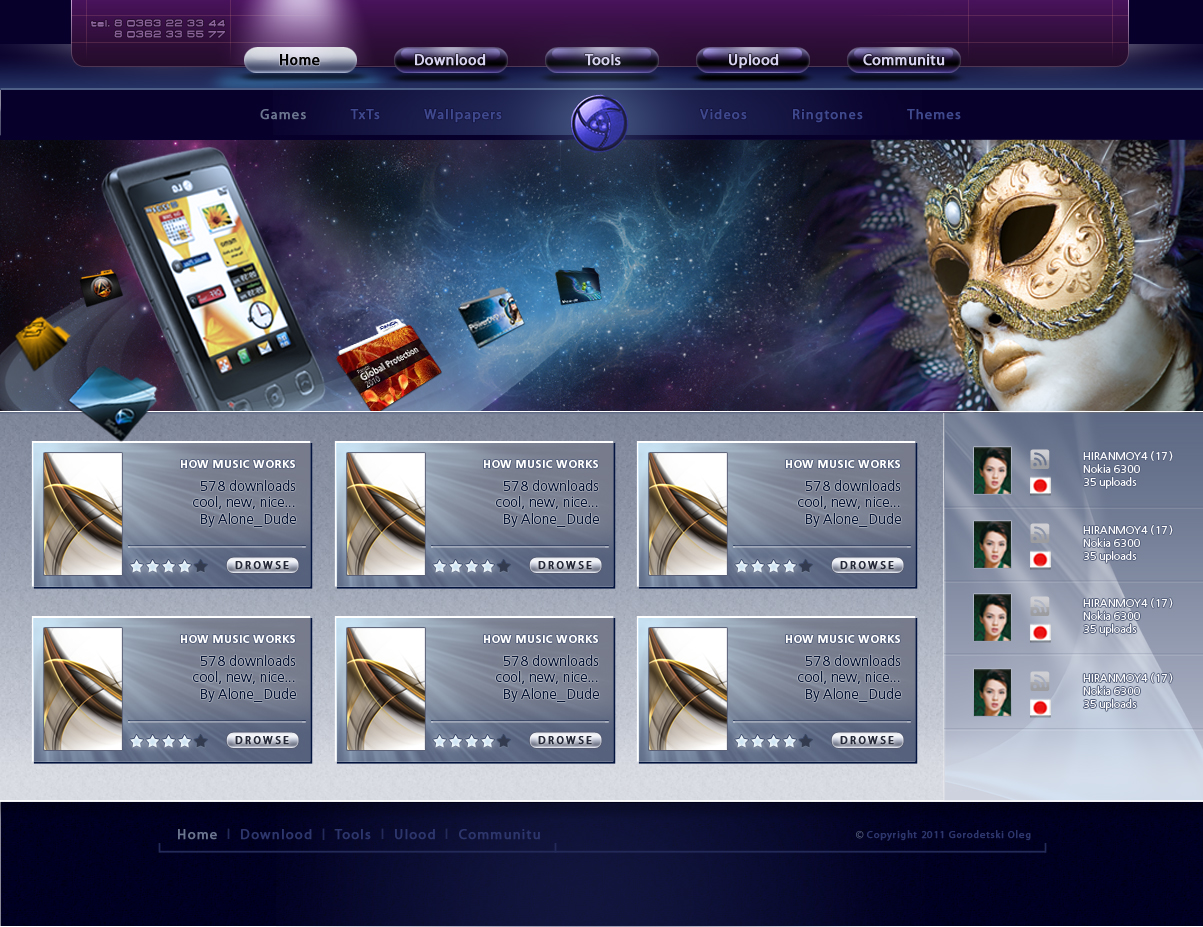Click the Japan flag icon in the first HIRANMOY4 row
The height and width of the screenshot is (927, 1203).
[x=1040, y=486]
